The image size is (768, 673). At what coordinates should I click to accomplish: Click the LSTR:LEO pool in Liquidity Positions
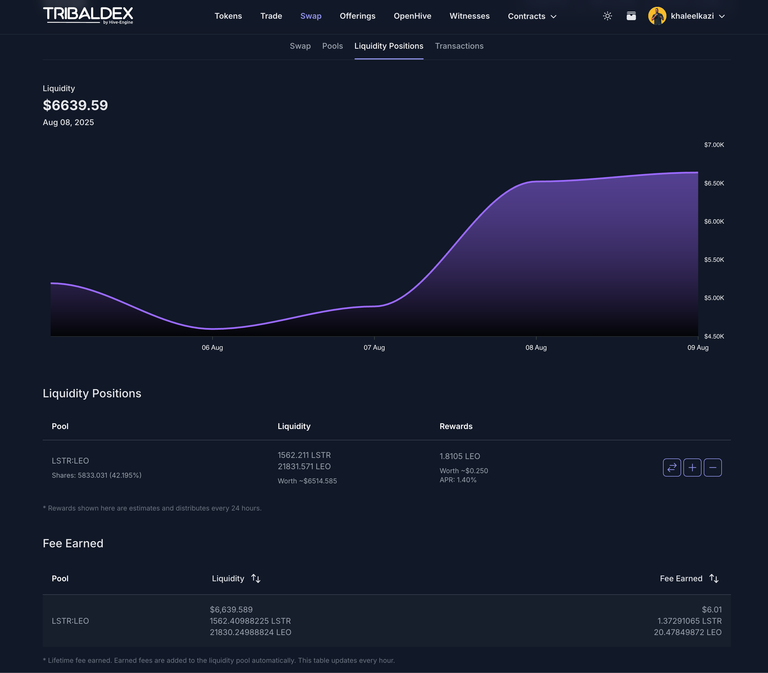(71, 461)
